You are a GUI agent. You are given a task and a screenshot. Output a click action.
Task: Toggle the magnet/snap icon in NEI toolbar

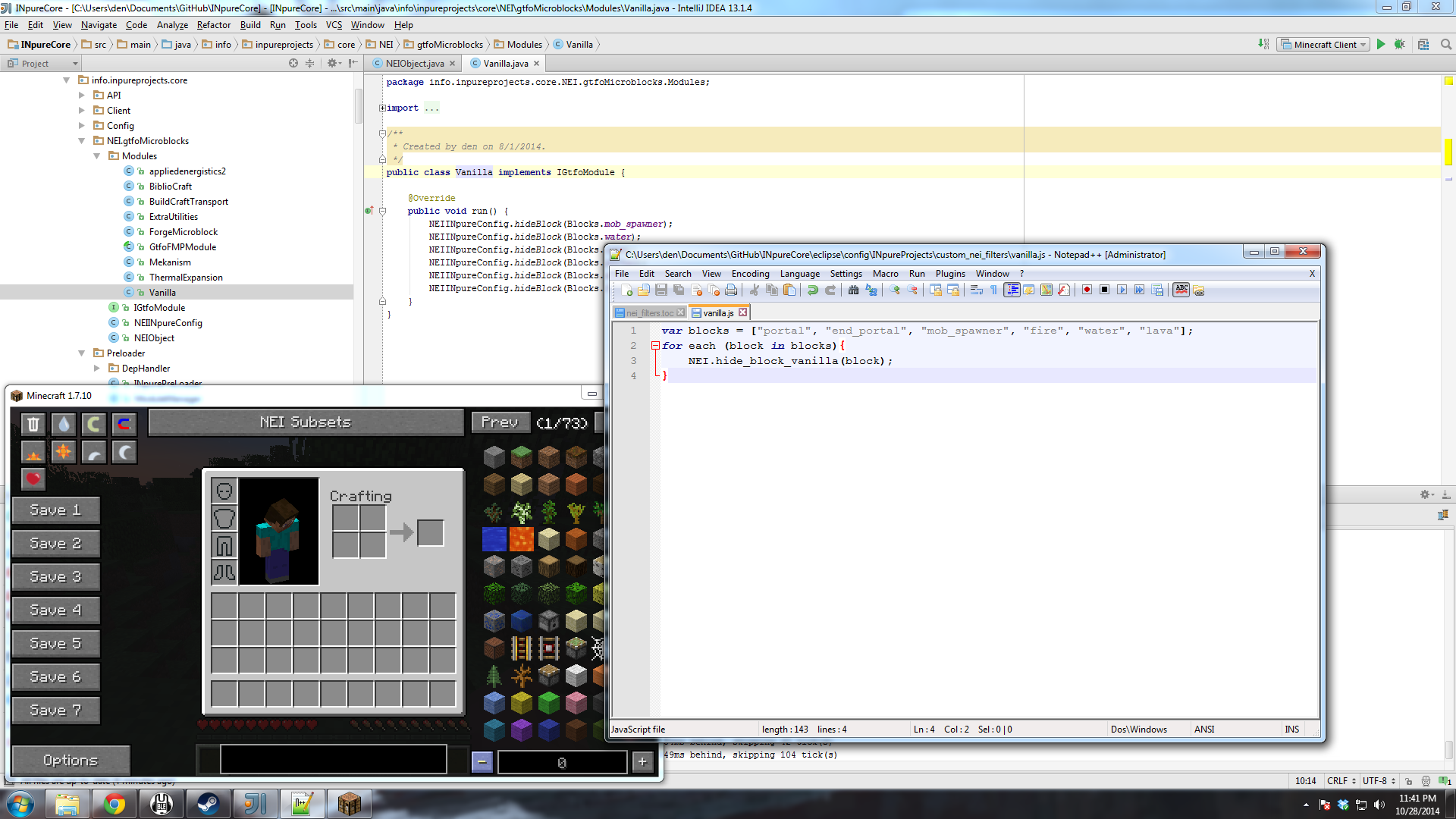click(x=124, y=422)
